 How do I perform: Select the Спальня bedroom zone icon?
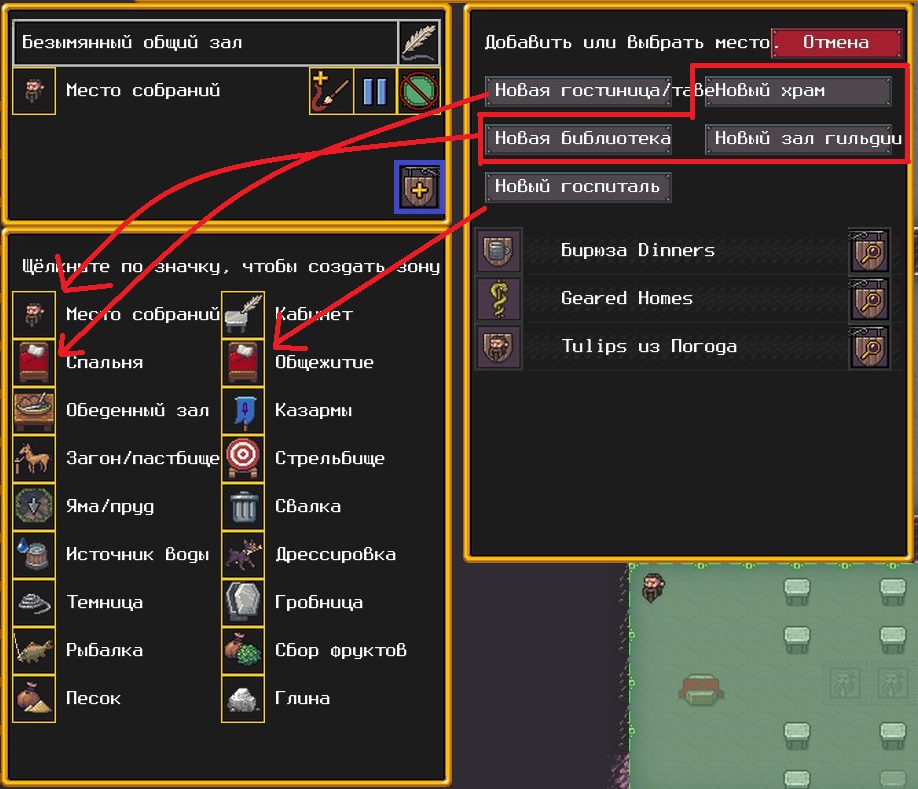pos(34,362)
